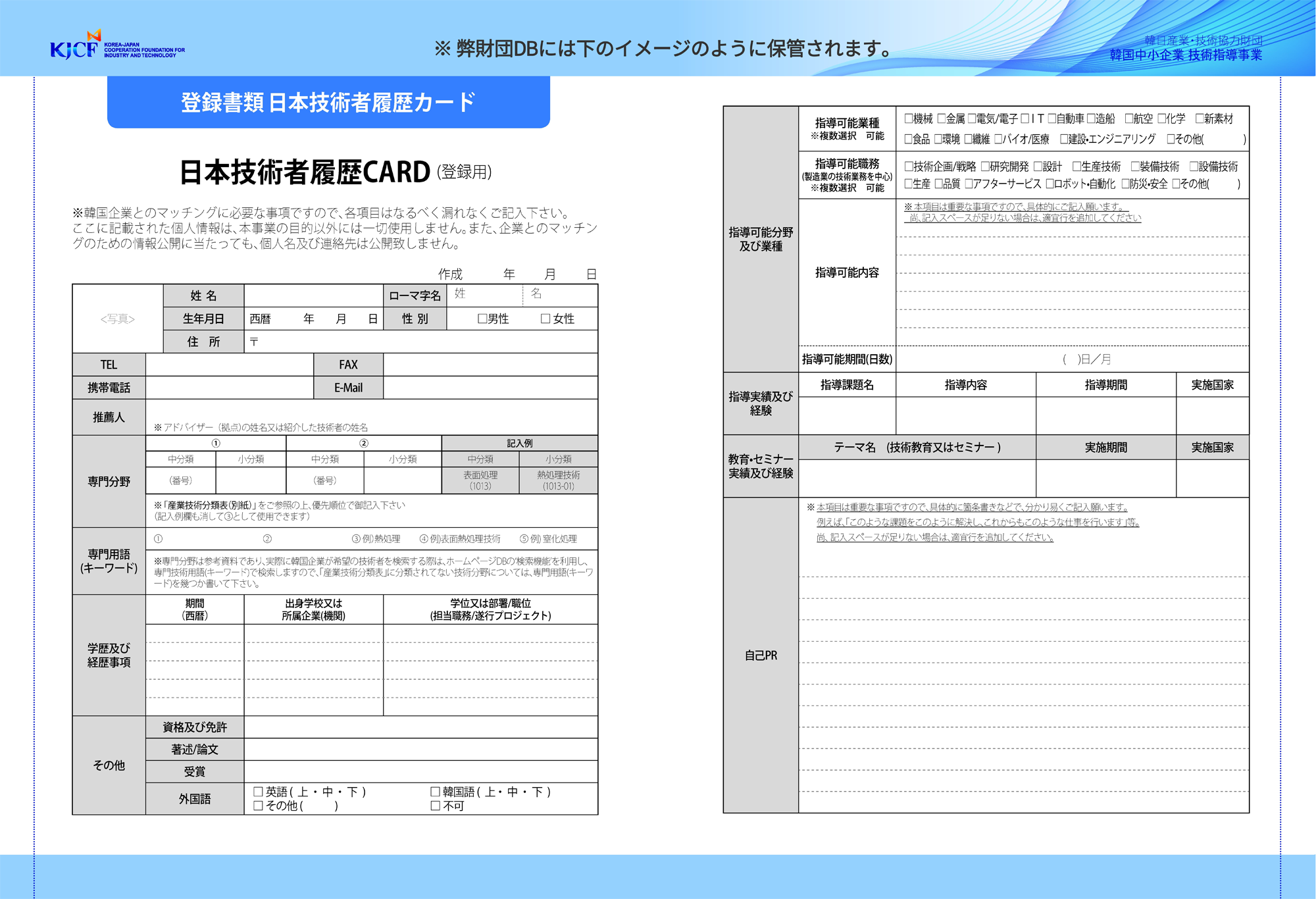The width and height of the screenshot is (1316, 899).
Task: Tick the 不可 checkbox in 外国語
Action: click(436, 806)
